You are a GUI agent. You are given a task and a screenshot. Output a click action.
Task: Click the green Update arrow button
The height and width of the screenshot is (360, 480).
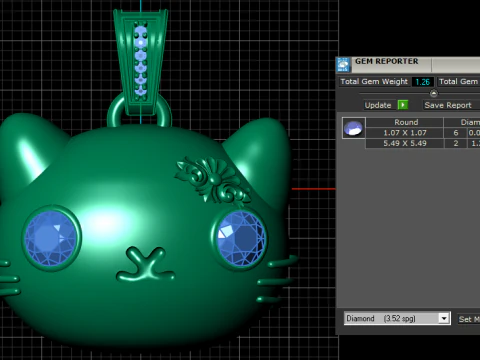403,105
